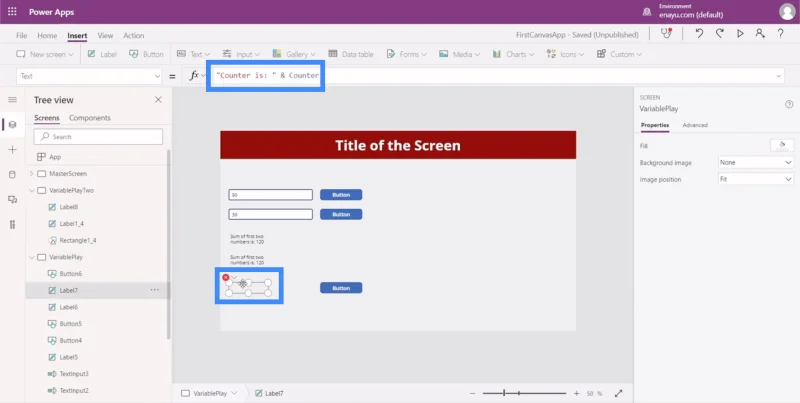Open the Icons dropdown
The width and height of the screenshot is (800, 403).
coord(565,54)
